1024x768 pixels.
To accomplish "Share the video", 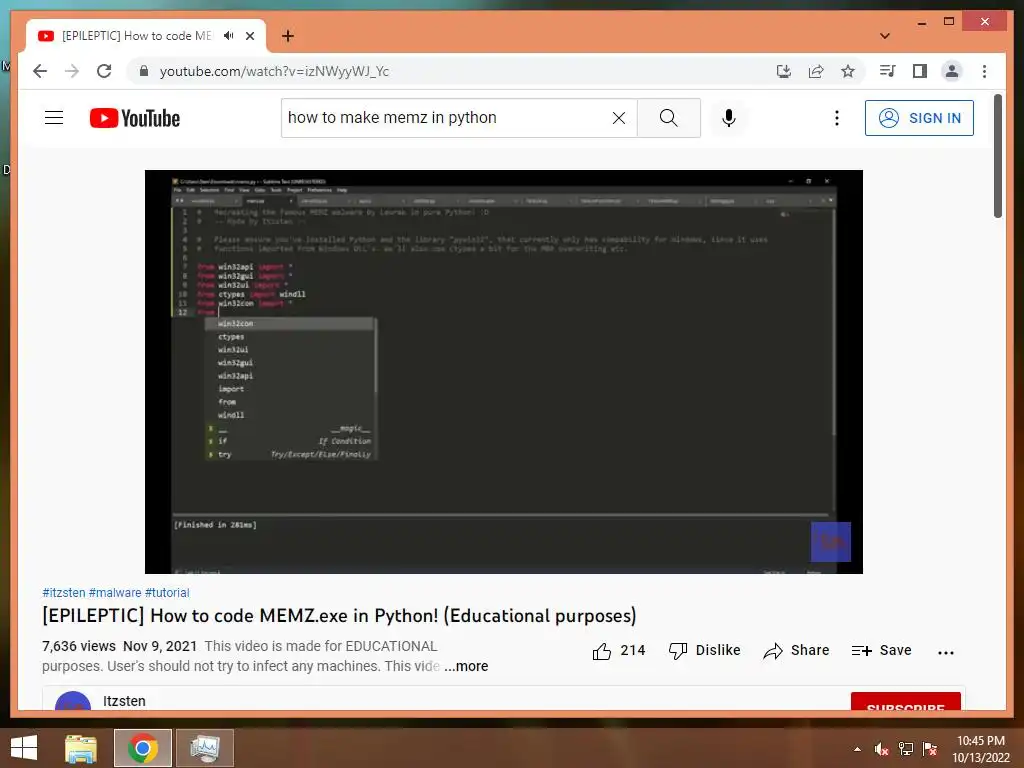I will pos(796,650).
